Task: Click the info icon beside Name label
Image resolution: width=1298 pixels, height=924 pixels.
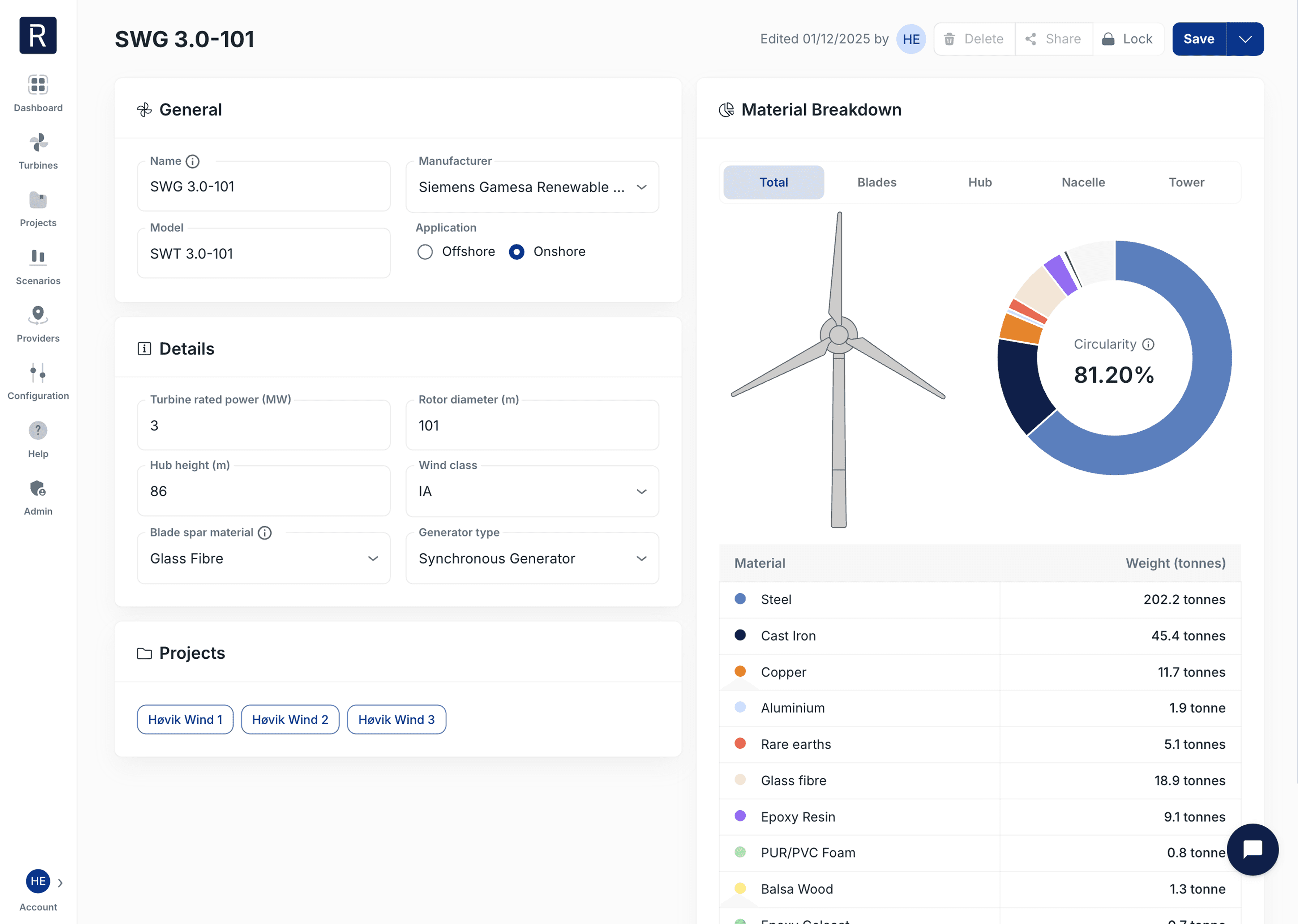Action: click(193, 162)
